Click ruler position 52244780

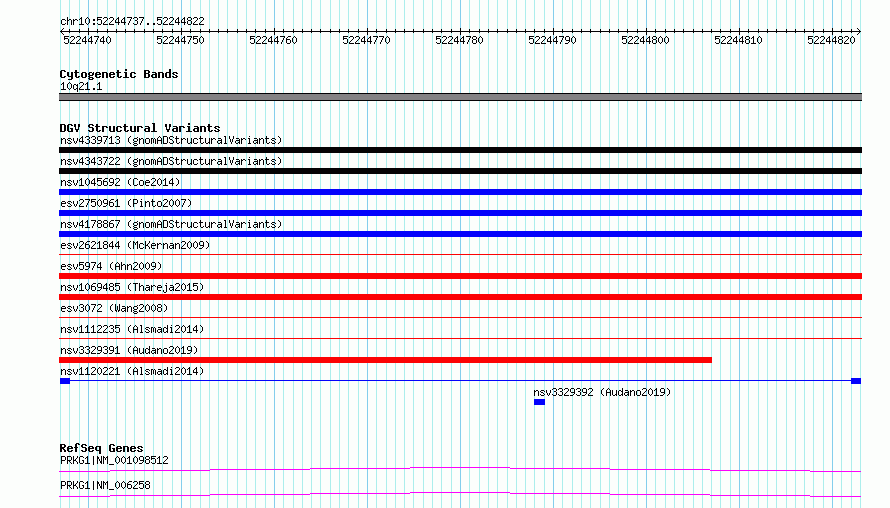[459, 40]
